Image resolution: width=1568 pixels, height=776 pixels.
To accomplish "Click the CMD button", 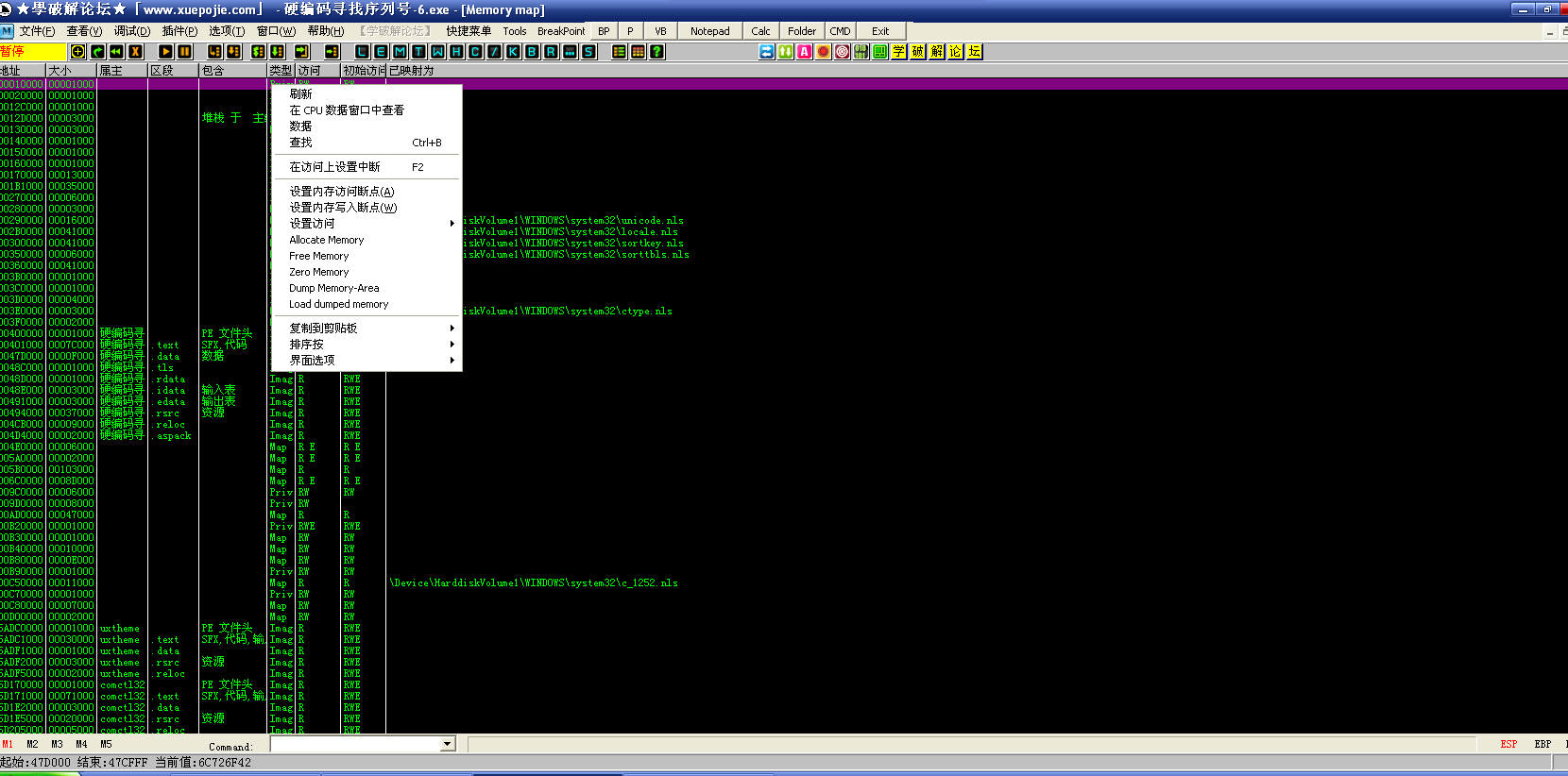I will [840, 31].
